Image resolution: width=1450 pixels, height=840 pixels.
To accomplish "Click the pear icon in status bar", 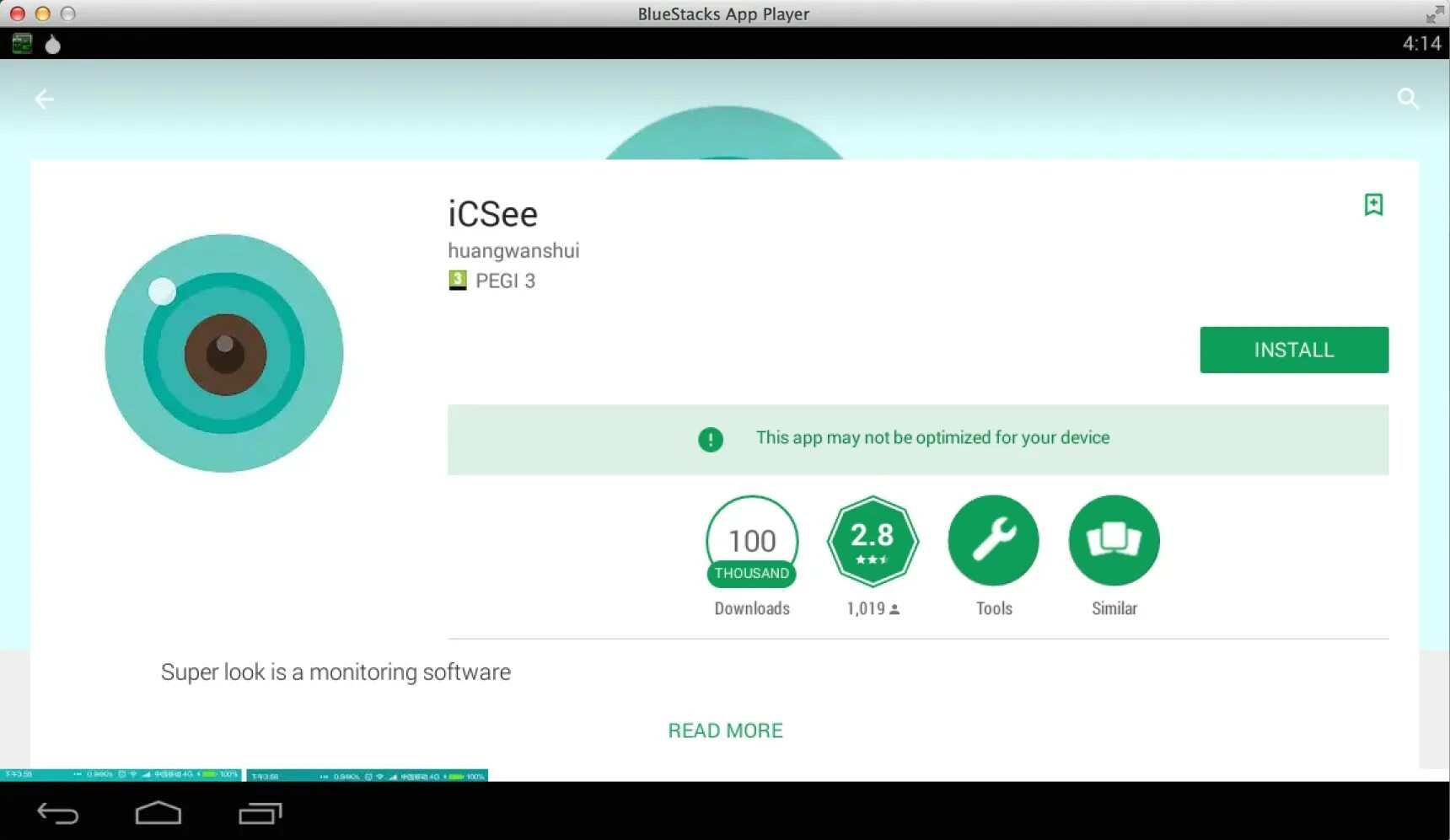I will 52,44.
